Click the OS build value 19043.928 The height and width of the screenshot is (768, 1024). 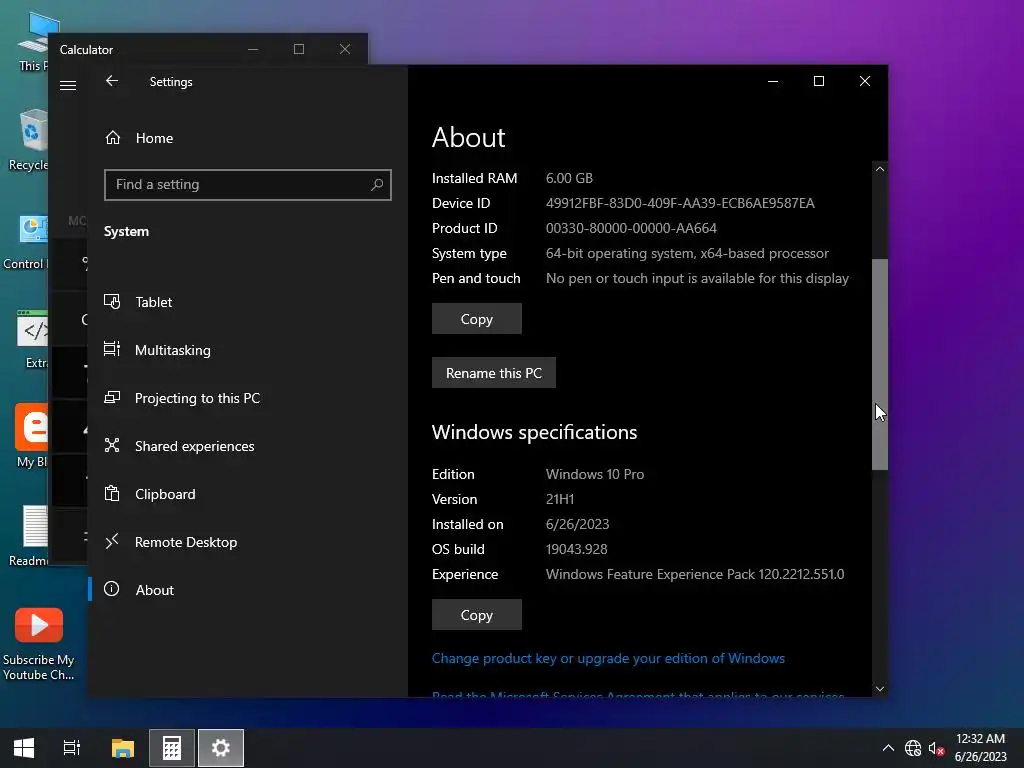pyautogui.click(x=577, y=549)
